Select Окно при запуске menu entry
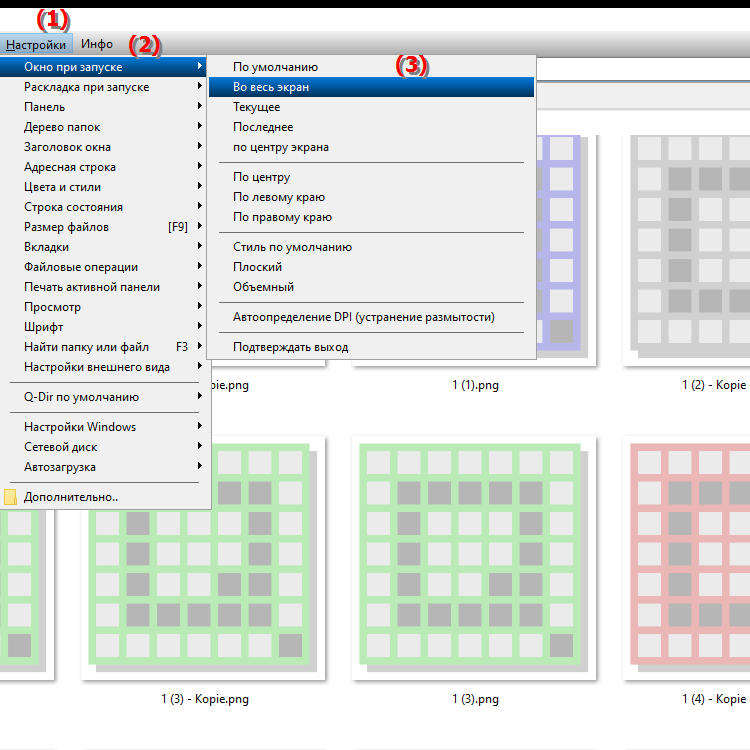750x750 pixels. point(103,67)
